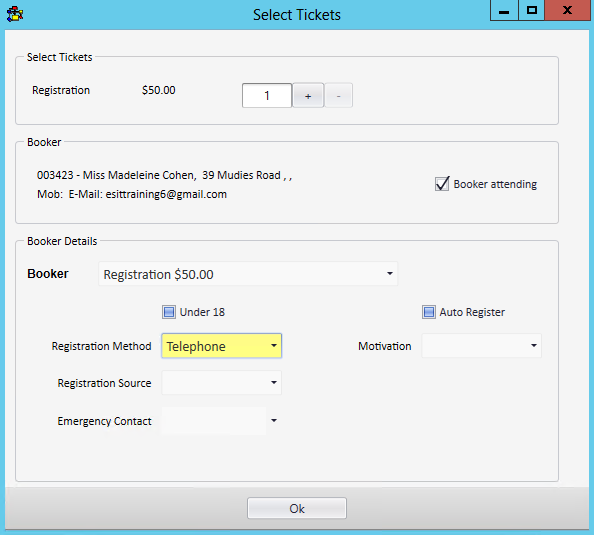Click the booker e-mail address line
The height and width of the screenshot is (535, 594).
pos(132,194)
